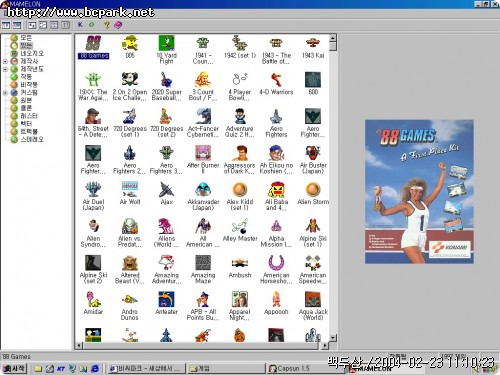Click the game list scroll-up arrow

pos(333,38)
